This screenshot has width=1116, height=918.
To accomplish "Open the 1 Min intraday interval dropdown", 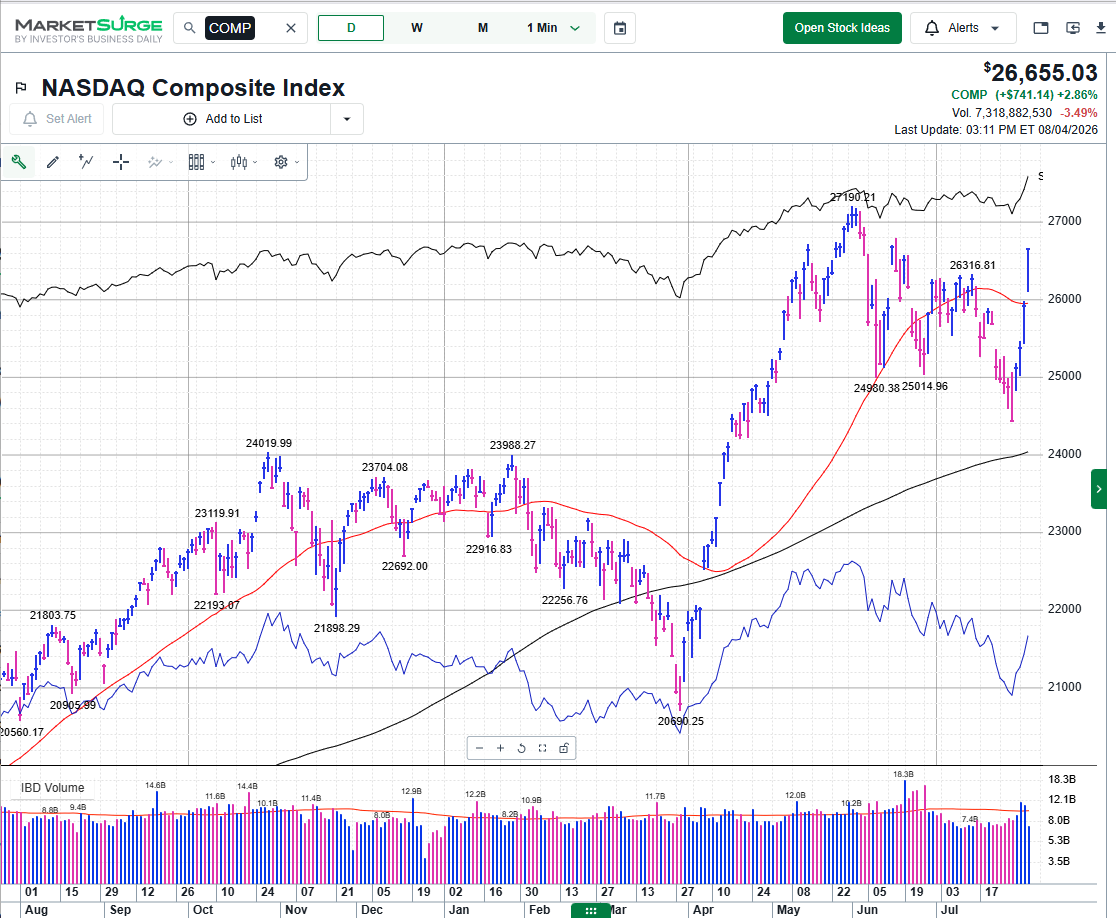I will point(554,28).
